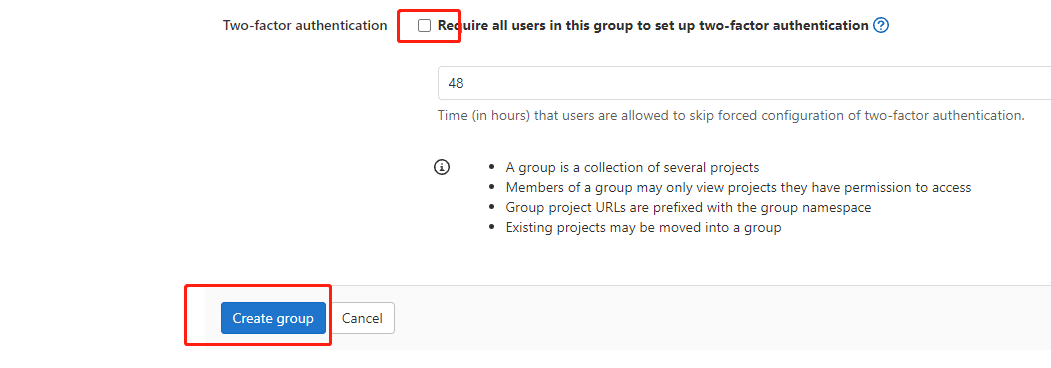Enable the two-factor authentication requirement checkbox
This screenshot has width=1051, height=368.
(424, 25)
